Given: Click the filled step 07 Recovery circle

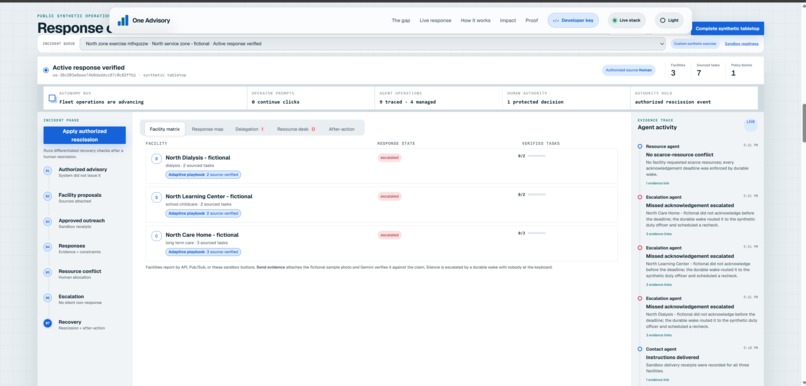Looking at the screenshot, I should tap(48, 323).
